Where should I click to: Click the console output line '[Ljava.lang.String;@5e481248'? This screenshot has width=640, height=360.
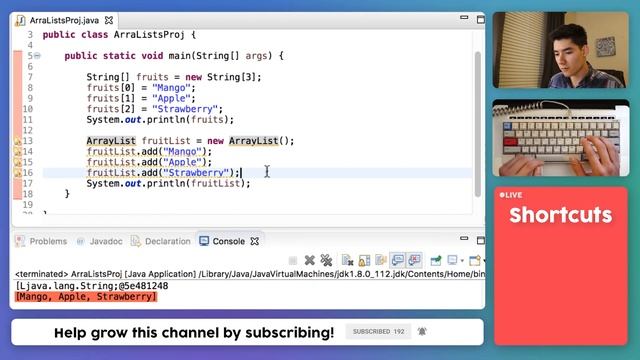[92, 286]
